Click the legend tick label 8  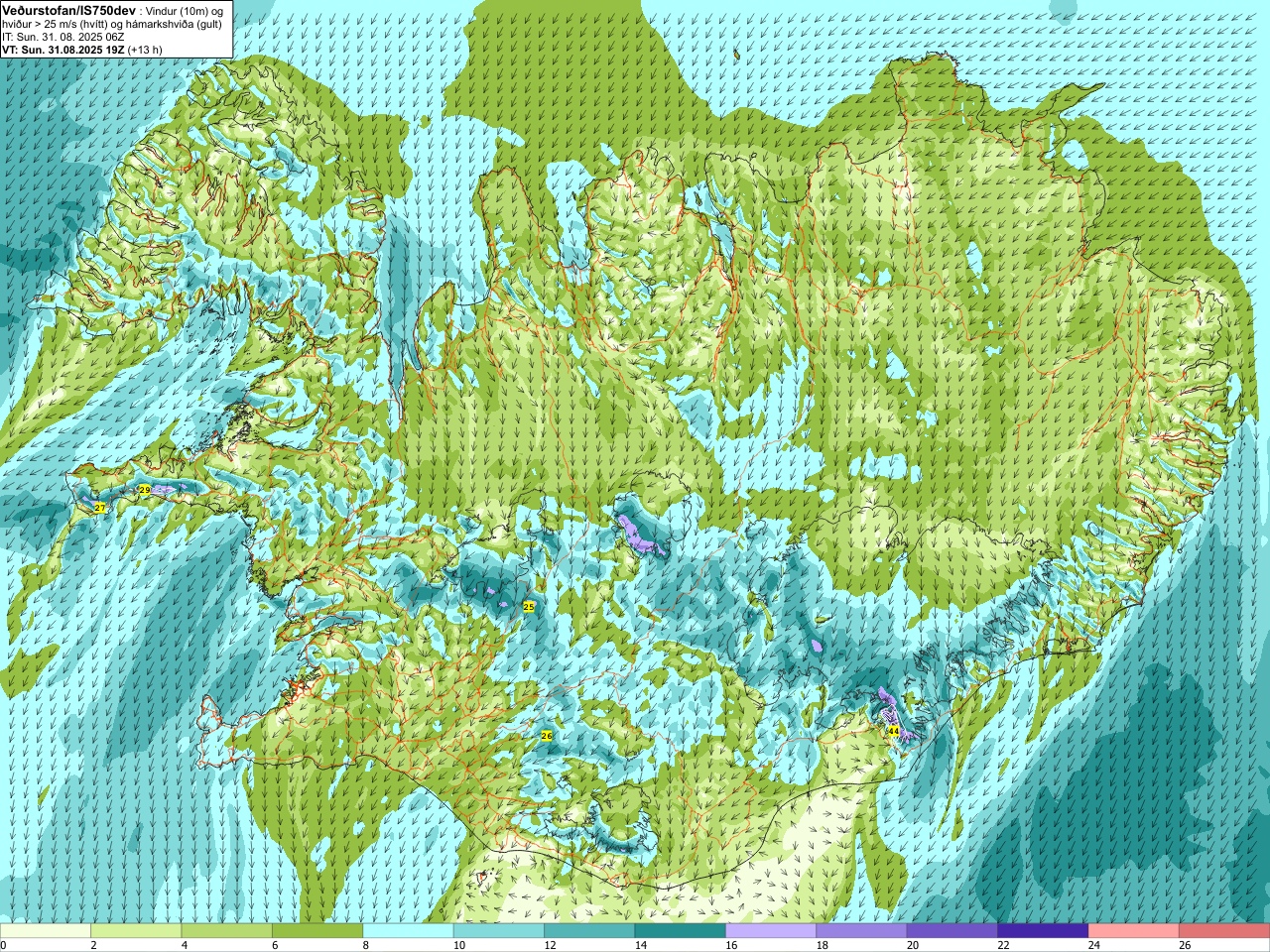[x=366, y=946]
